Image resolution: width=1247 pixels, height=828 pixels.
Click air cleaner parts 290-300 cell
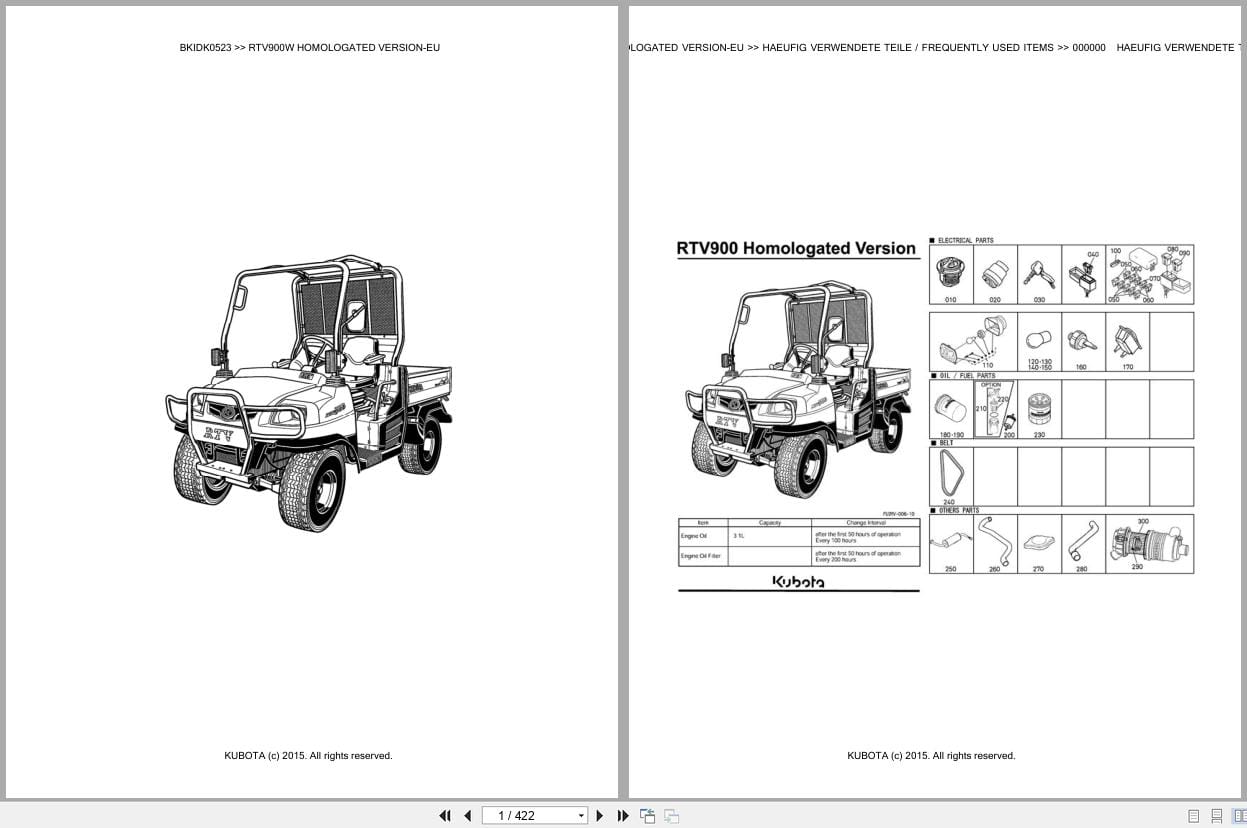(1149, 544)
